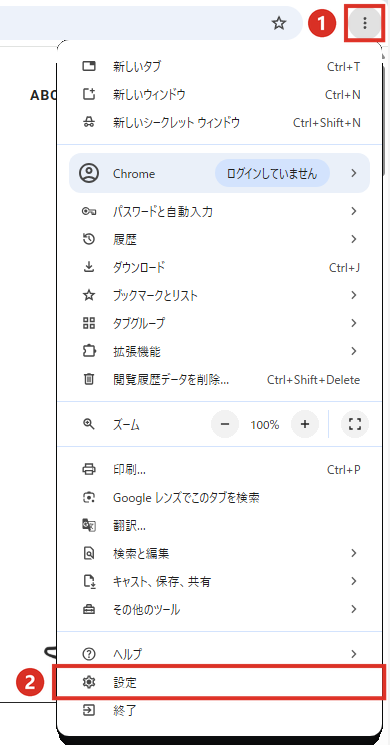Open 設定 from the menu

click(x=219, y=683)
